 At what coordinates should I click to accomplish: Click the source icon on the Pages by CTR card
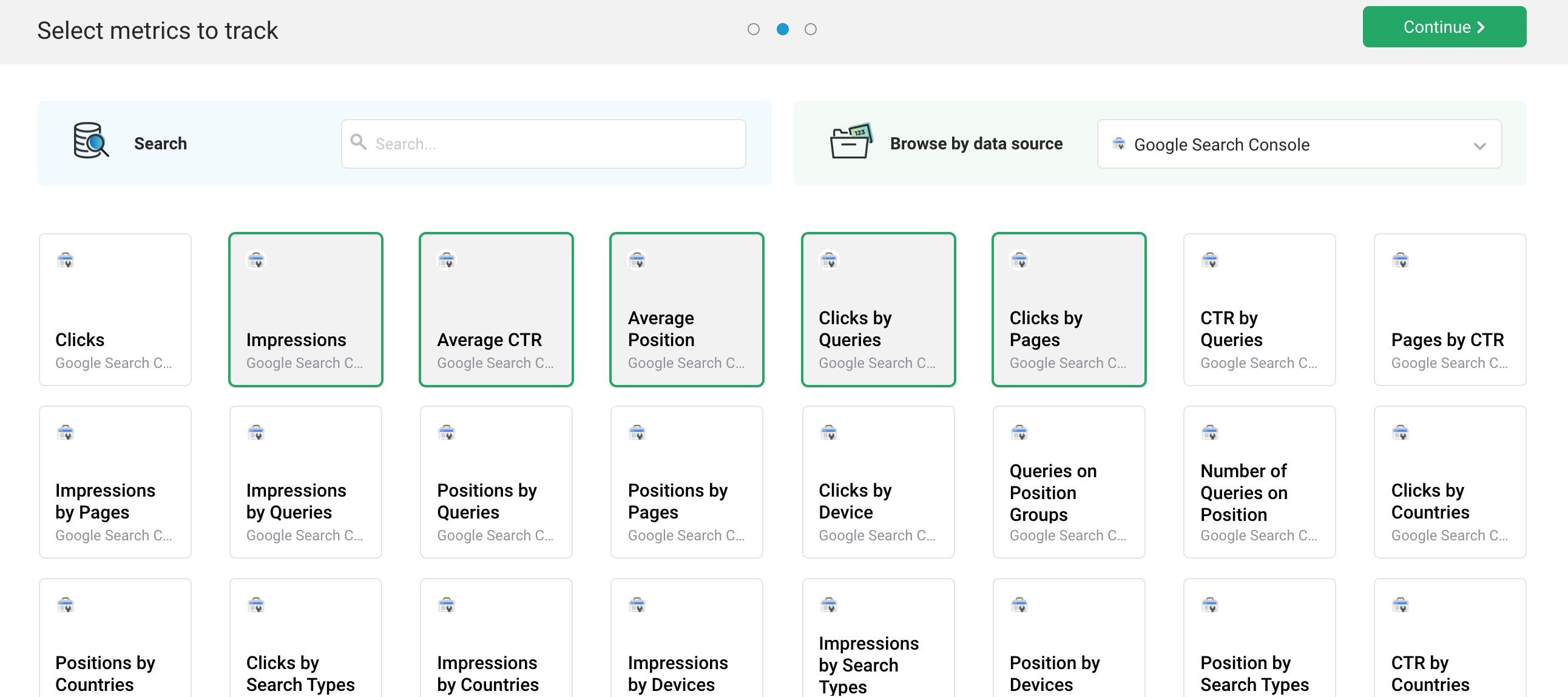pyautogui.click(x=1401, y=259)
